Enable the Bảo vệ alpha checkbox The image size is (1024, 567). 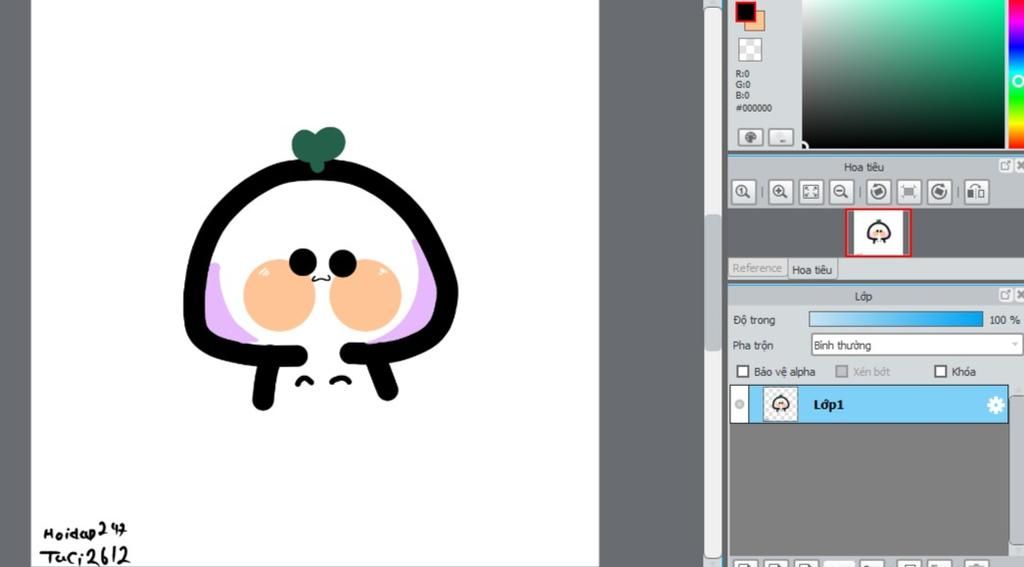(x=743, y=371)
